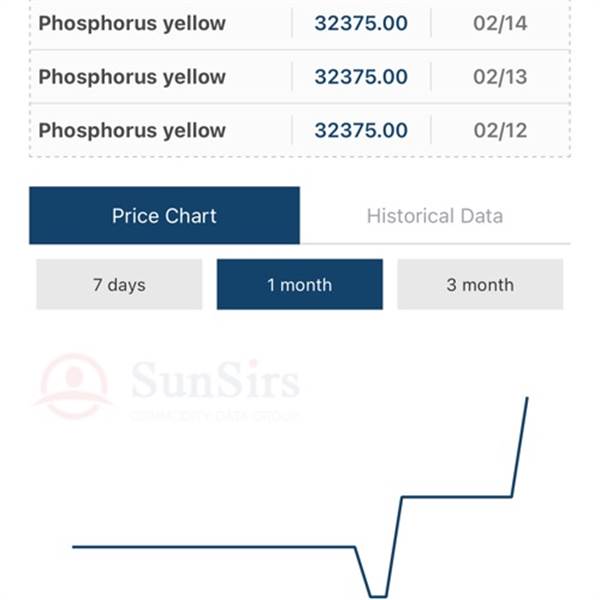Switch to the Price Chart tab

point(164,215)
